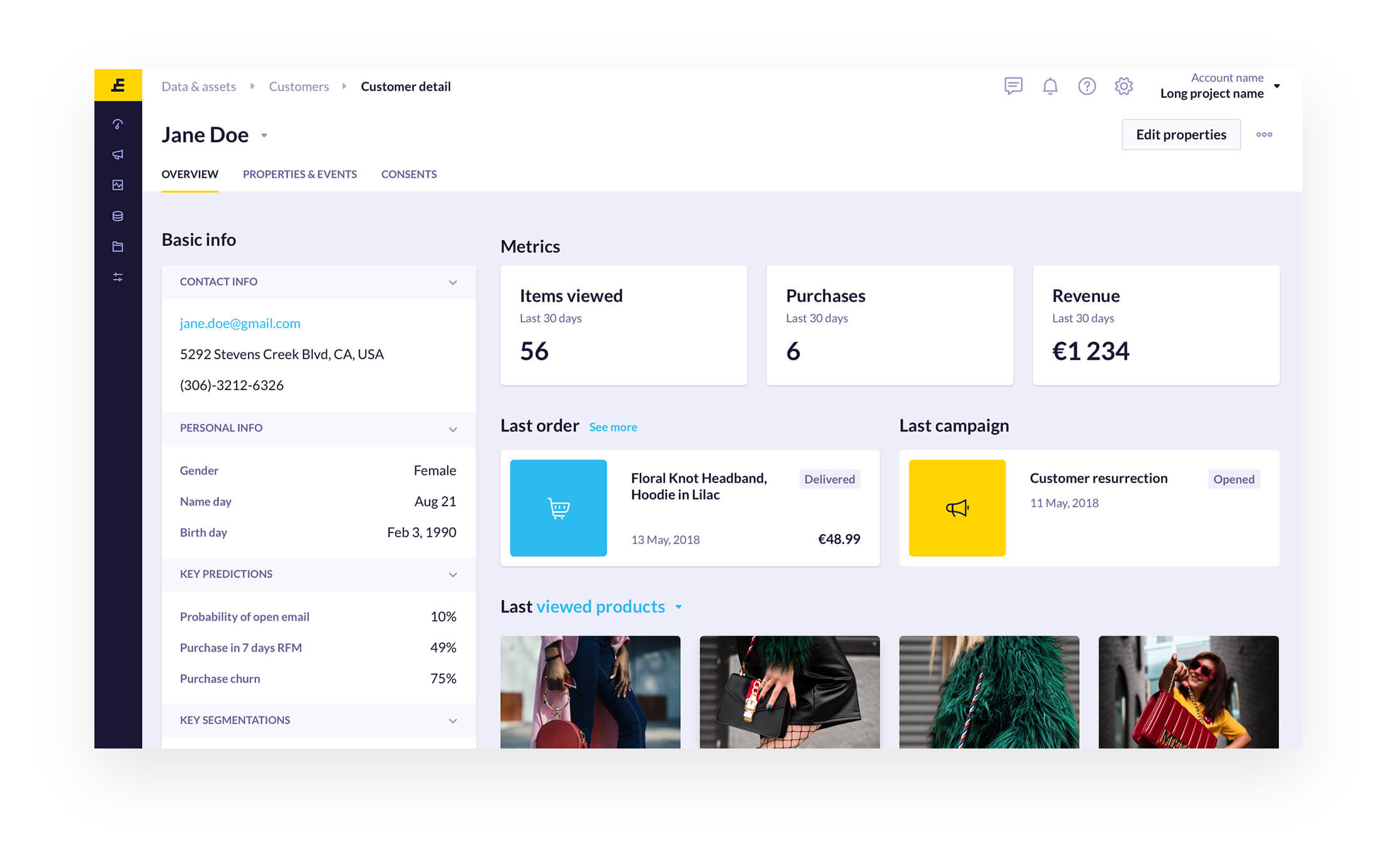The height and width of the screenshot is (868, 1397).
Task: Expand the Contact Info section
Action: (452, 281)
